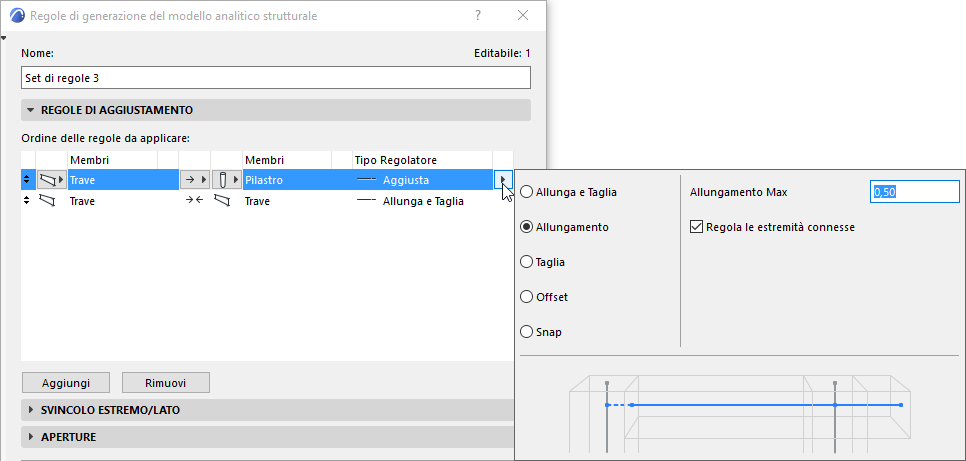The height and width of the screenshot is (461, 966).
Task: Open the connection direction arrow dropdown in the first row
Action: [195, 180]
